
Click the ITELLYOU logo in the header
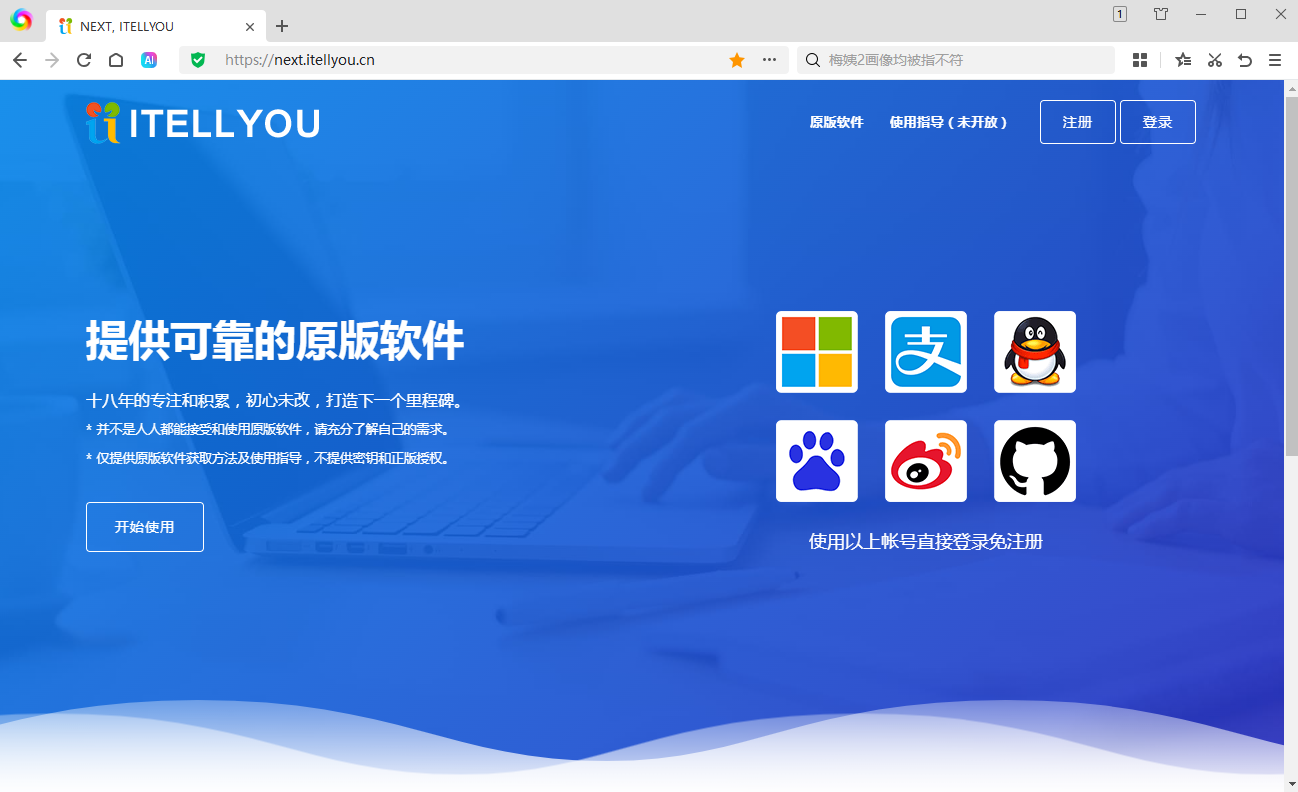click(203, 123)
